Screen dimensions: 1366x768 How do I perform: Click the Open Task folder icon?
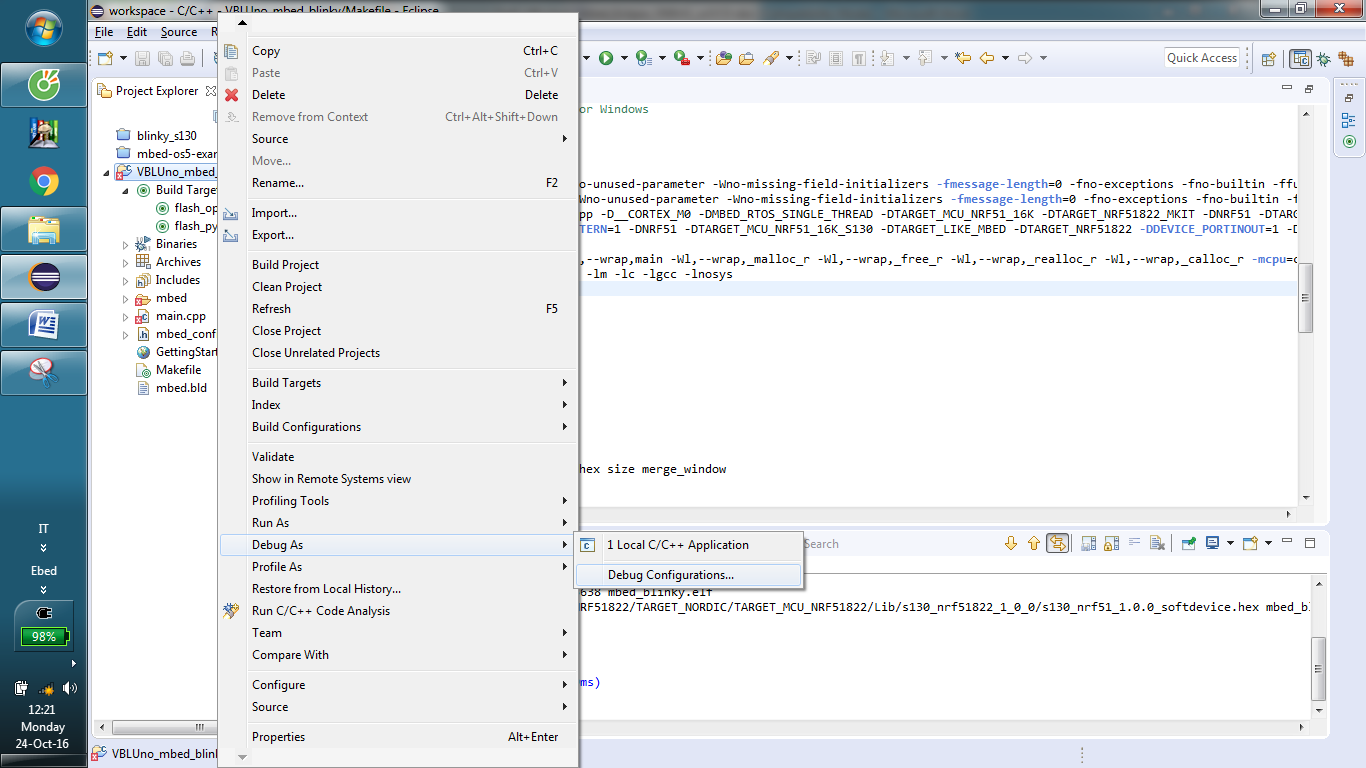pos(746,58)
